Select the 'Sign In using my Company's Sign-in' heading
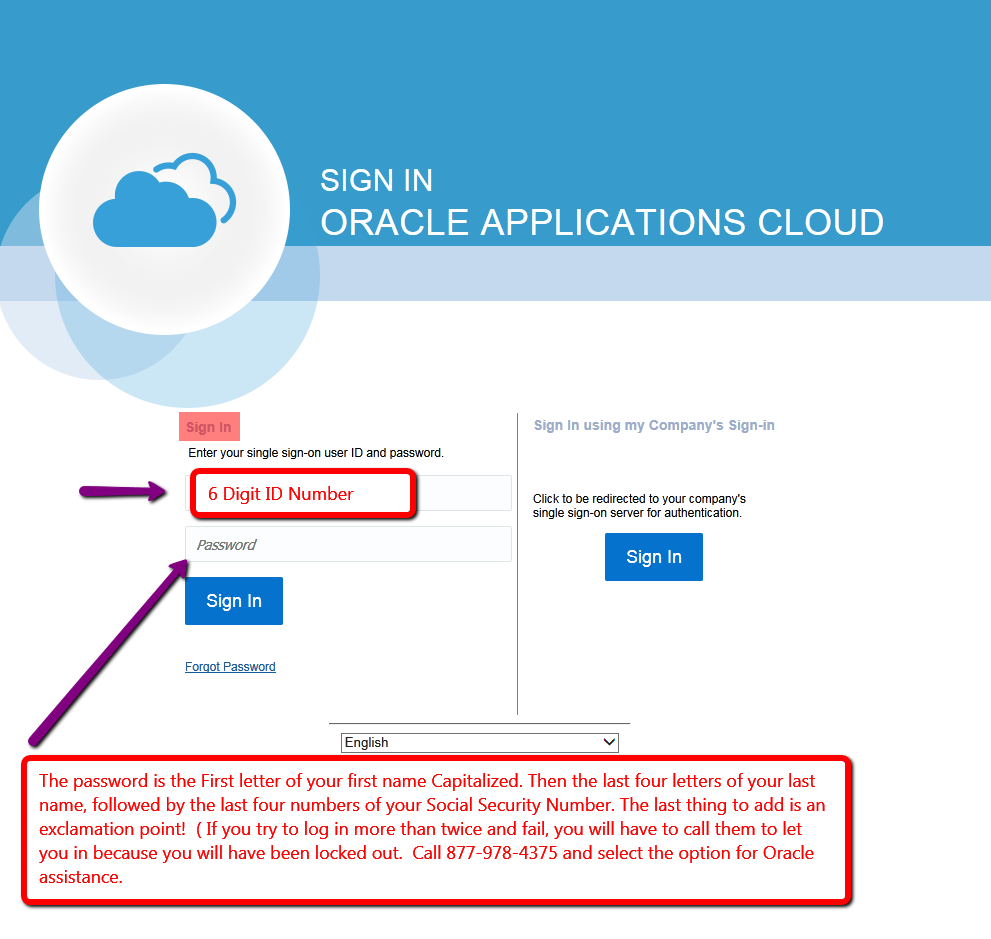 (x=654, y=425)
